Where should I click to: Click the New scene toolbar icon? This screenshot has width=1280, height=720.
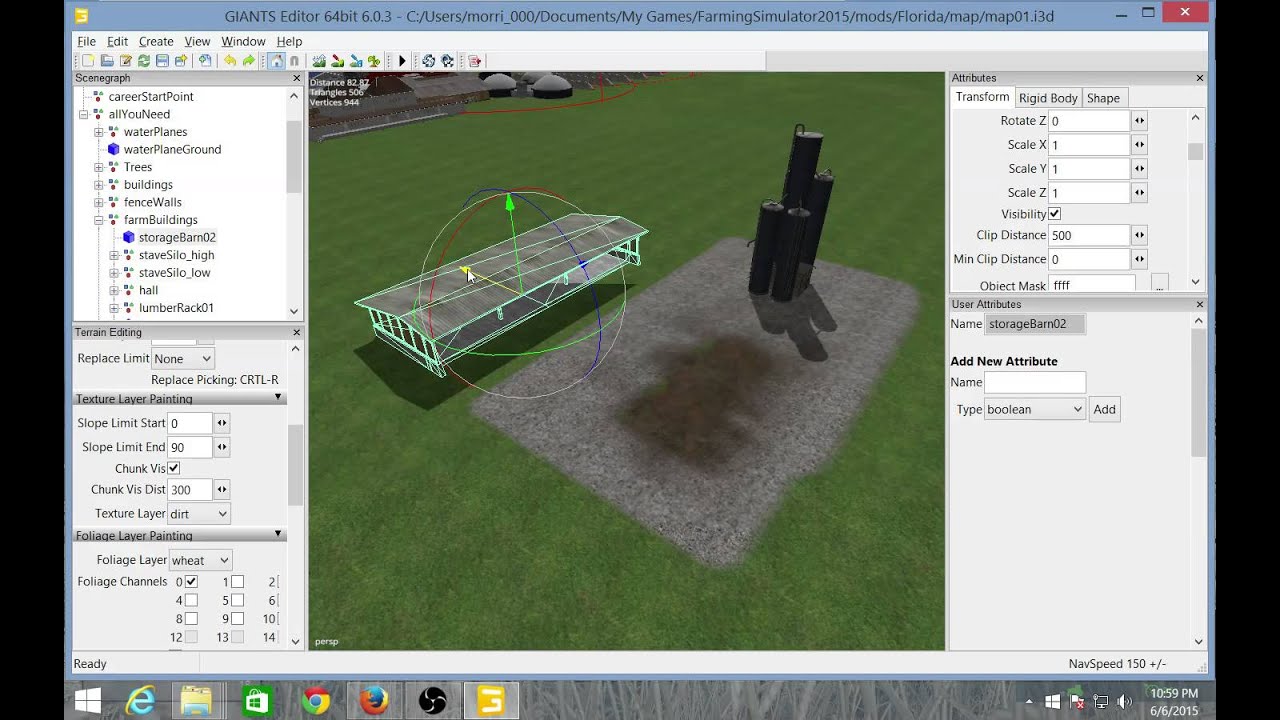click(88, 61)
